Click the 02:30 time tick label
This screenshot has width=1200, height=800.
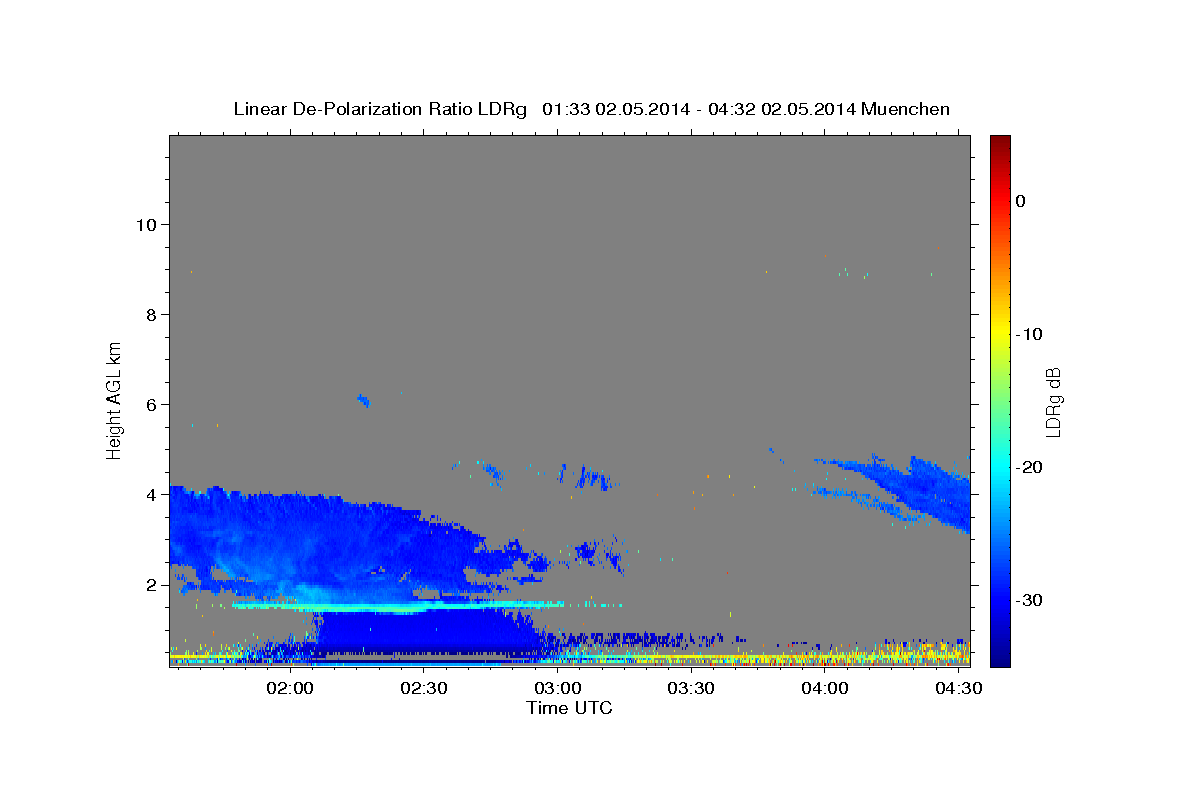(x=424, y=689)
